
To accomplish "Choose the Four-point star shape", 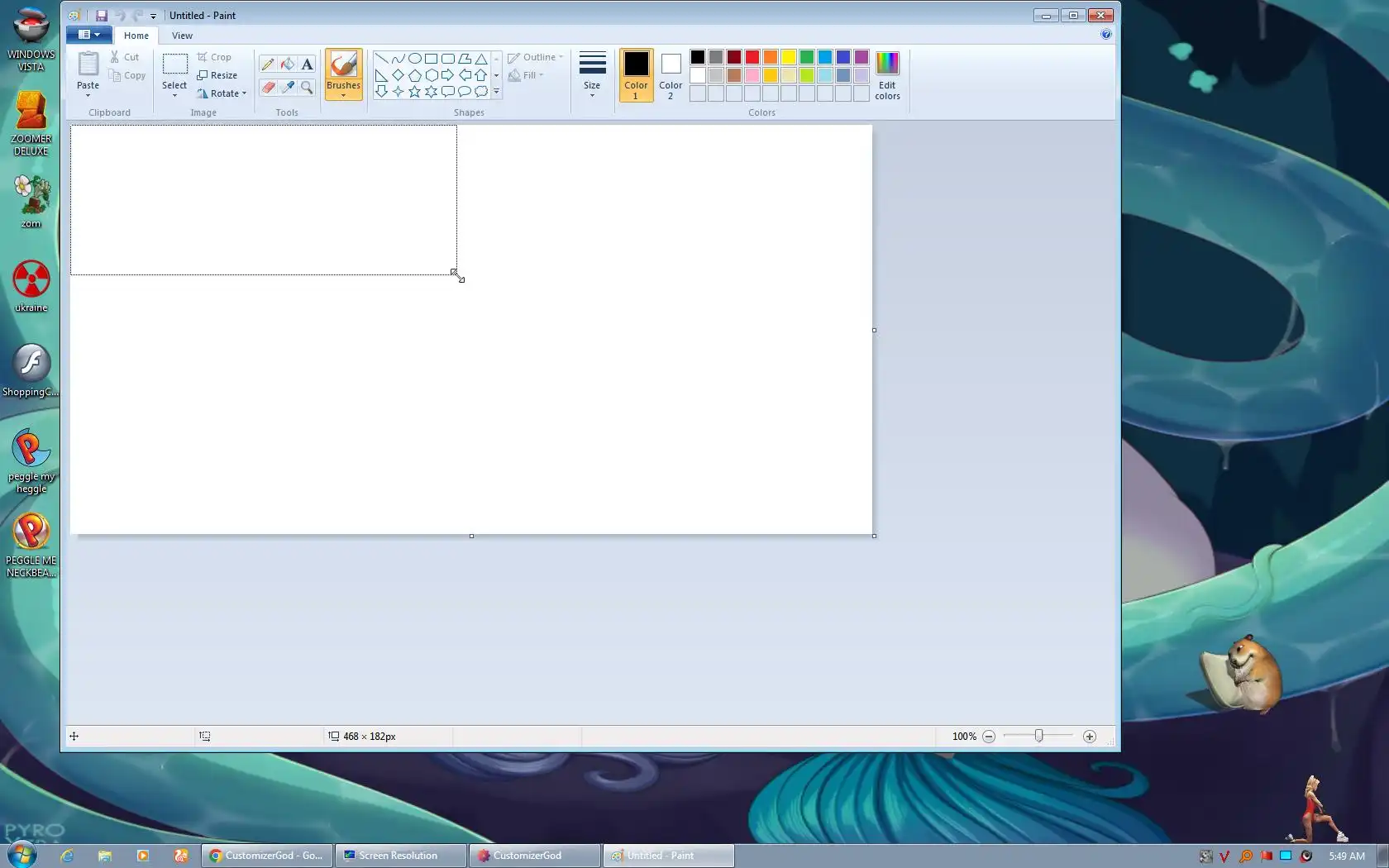I will pyautogui.click(x=398, y=92).
